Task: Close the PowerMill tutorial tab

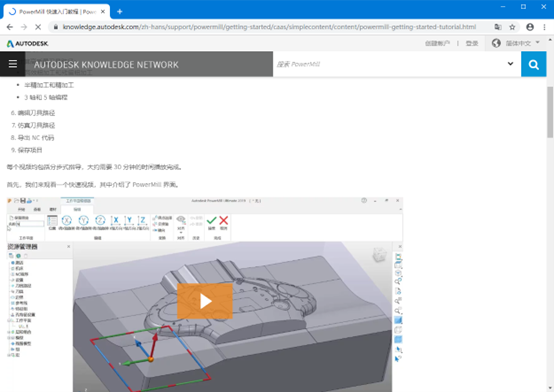Action: (103, 12)
